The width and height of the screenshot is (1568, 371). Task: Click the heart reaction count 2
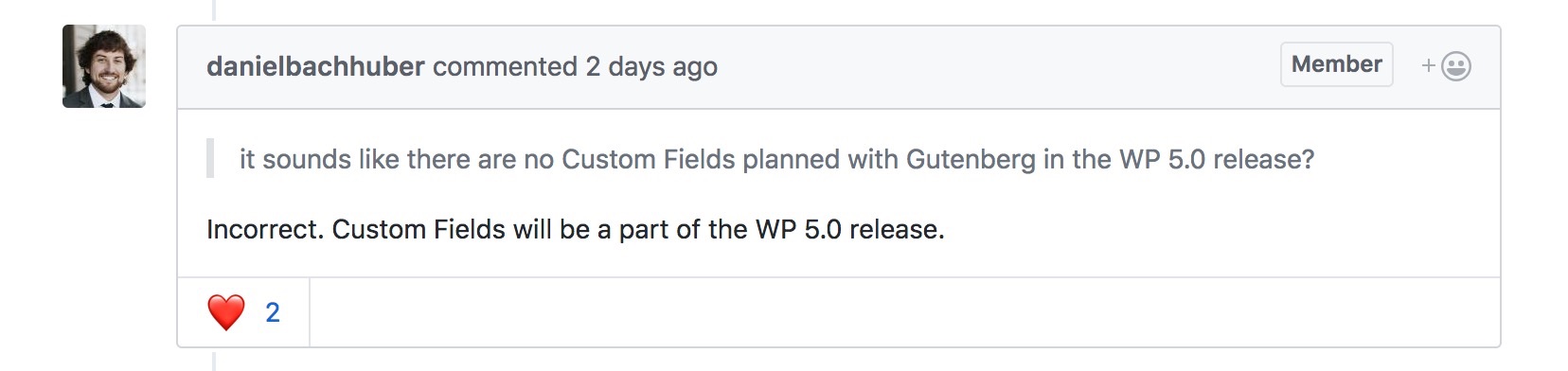tap(273, 312)
